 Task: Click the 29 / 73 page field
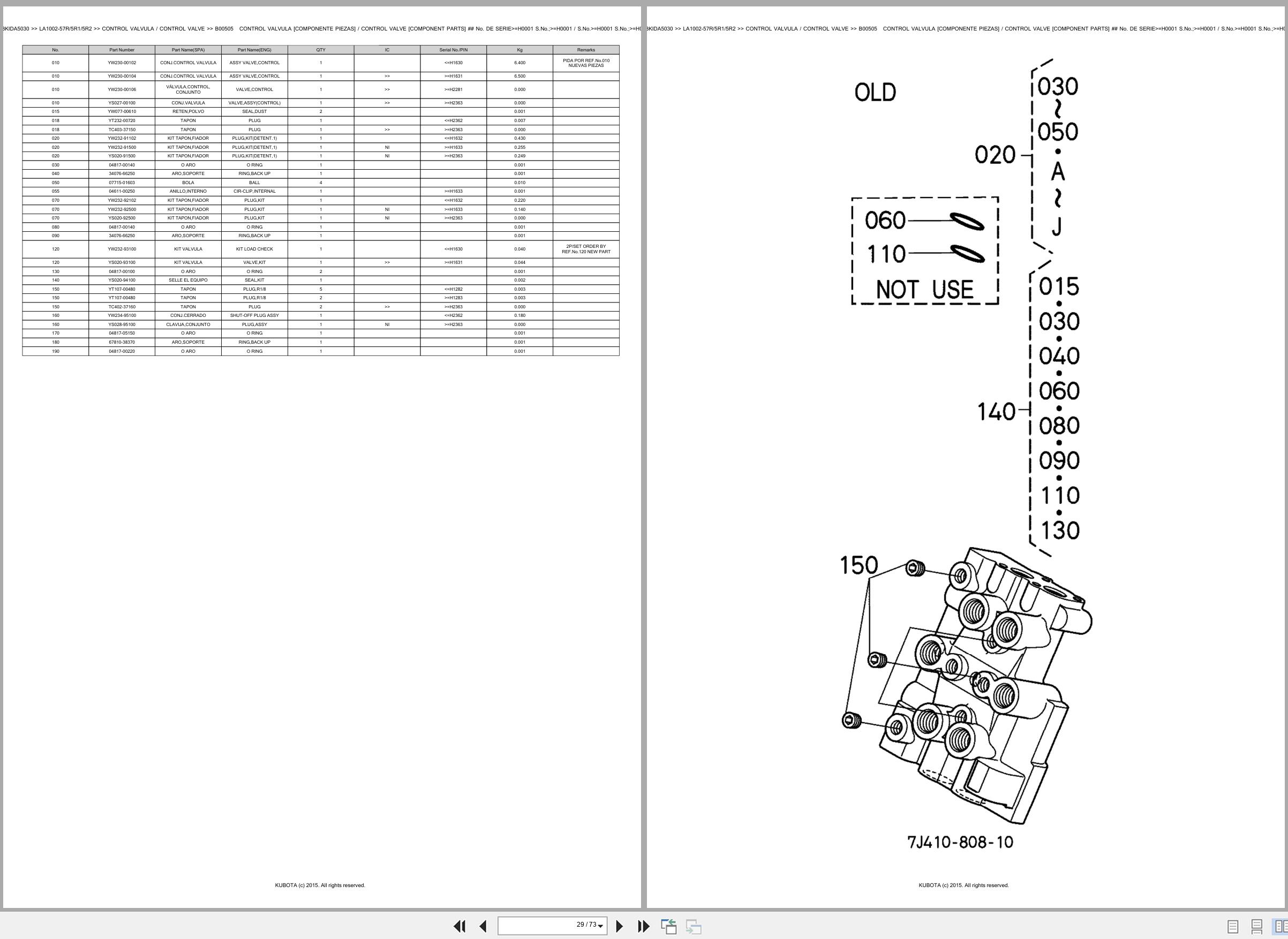[552, 926]
